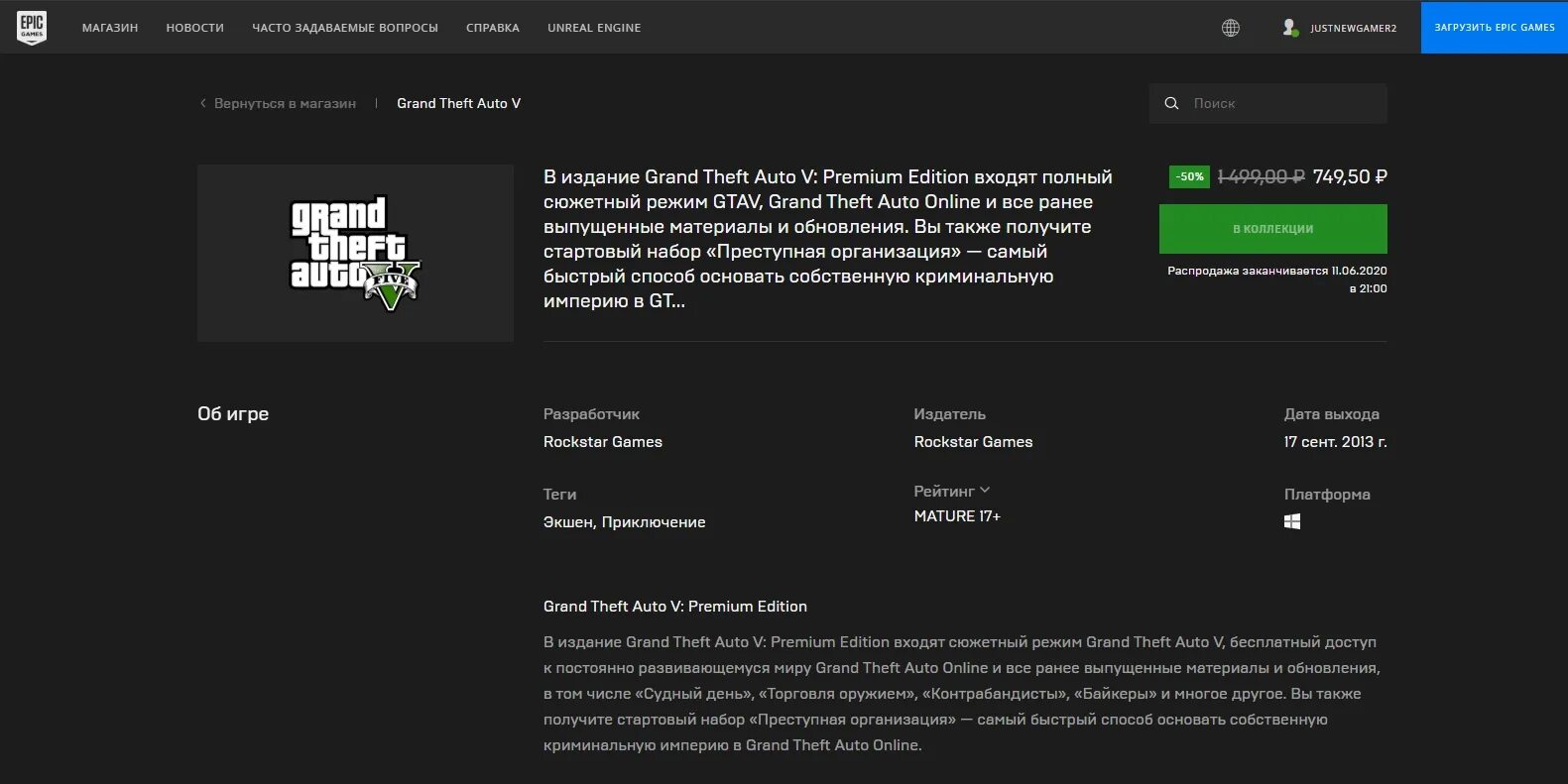Click the green В КОЛЛЕКЦИИ button
The height and width of the screenshot is (784, 1568).
point(1272,229)
